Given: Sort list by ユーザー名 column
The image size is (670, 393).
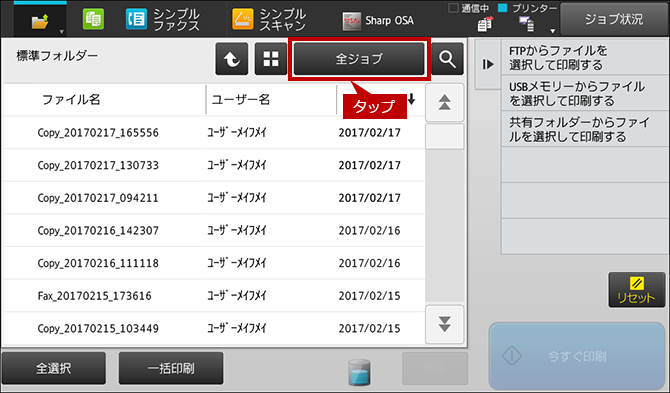Looking at the screenshot, I should [241, 100].
